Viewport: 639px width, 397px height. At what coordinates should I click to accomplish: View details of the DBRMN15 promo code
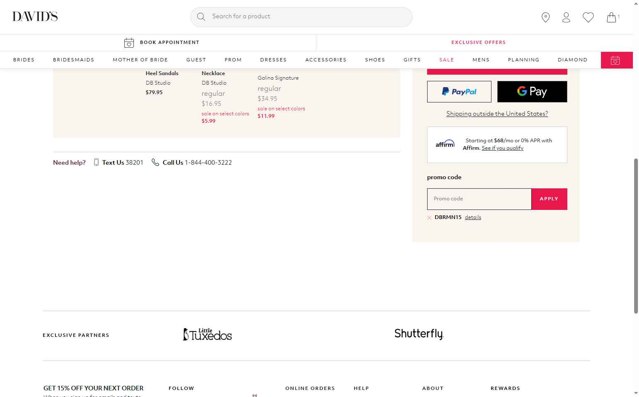473,218
